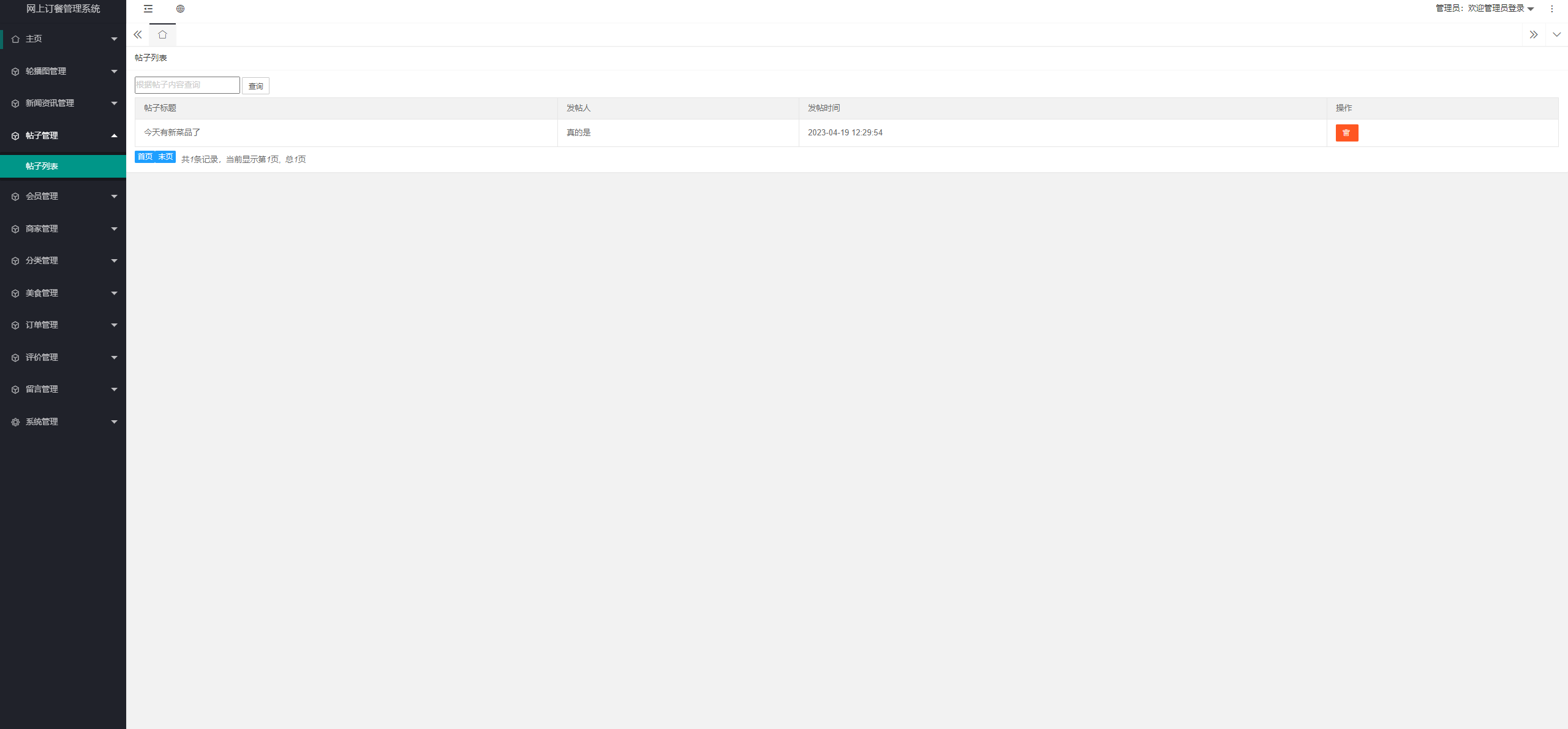
Task: Focus the 根据帖子内容查询 search field
Action: pos(187,85)
